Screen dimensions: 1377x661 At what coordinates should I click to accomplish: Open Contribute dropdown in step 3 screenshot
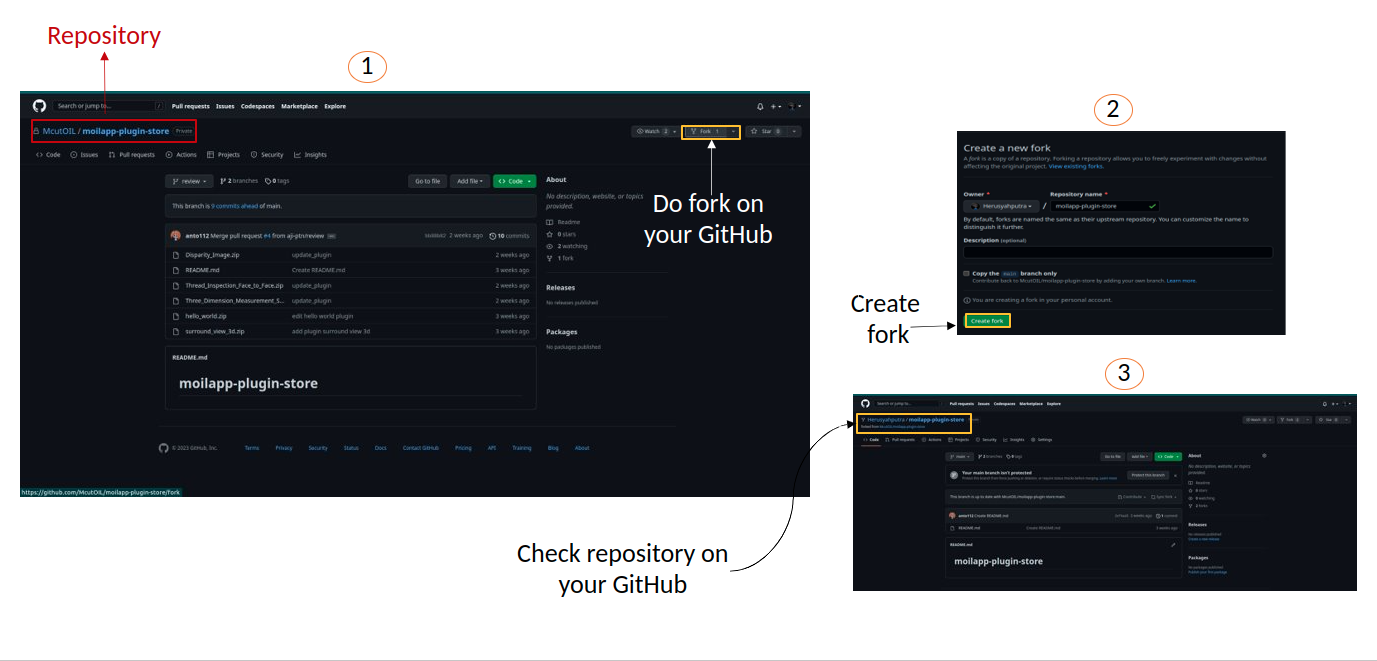pos(1130,496)
